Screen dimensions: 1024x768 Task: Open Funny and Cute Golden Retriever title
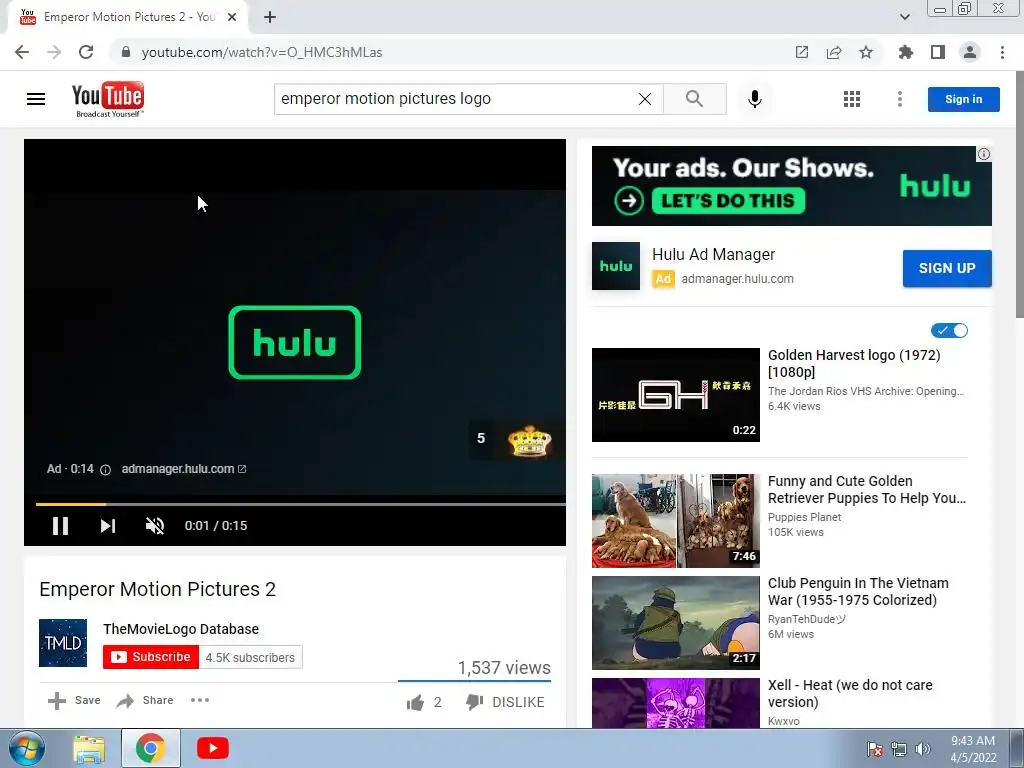(867, 490)
